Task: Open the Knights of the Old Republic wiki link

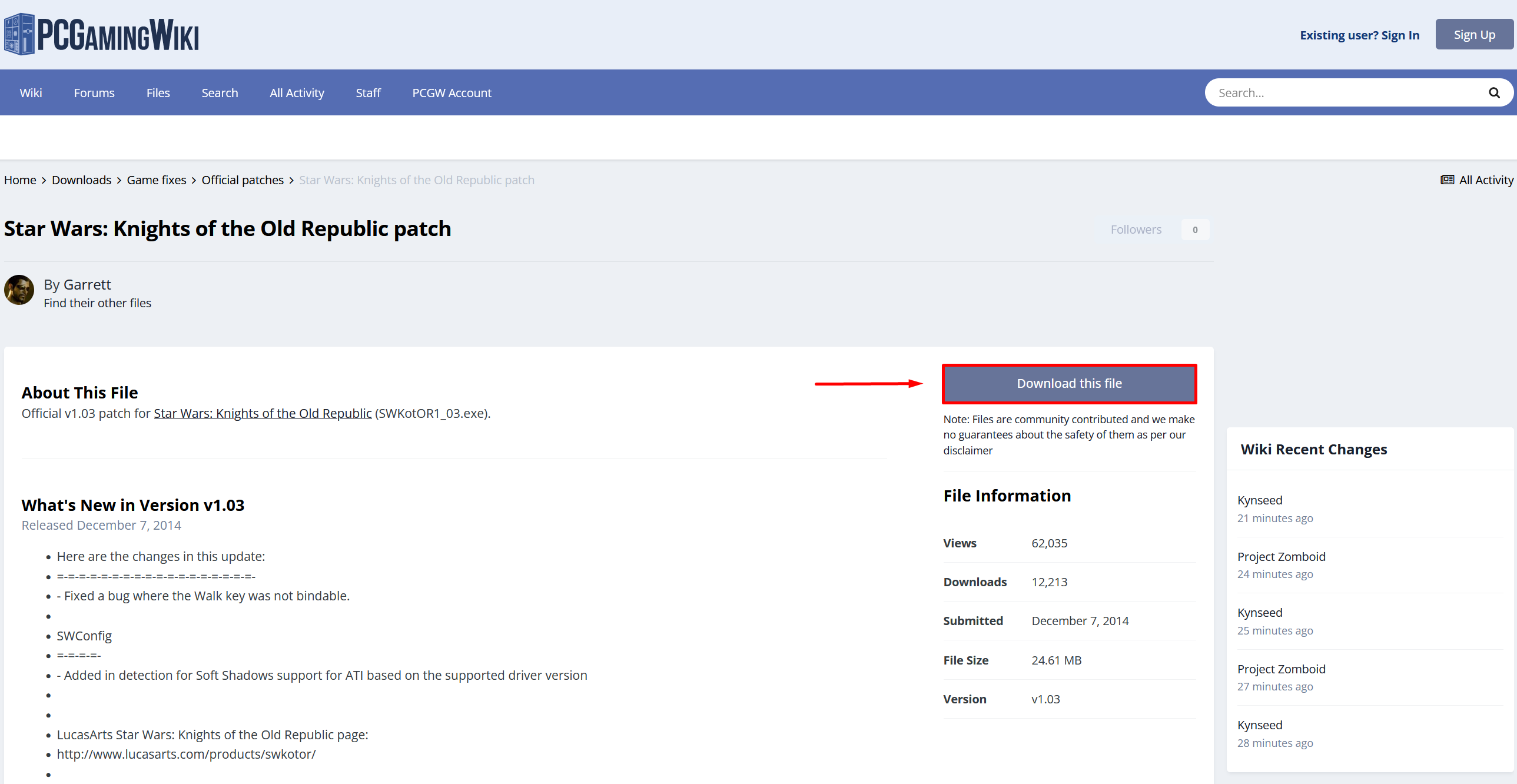Action: 263,414
